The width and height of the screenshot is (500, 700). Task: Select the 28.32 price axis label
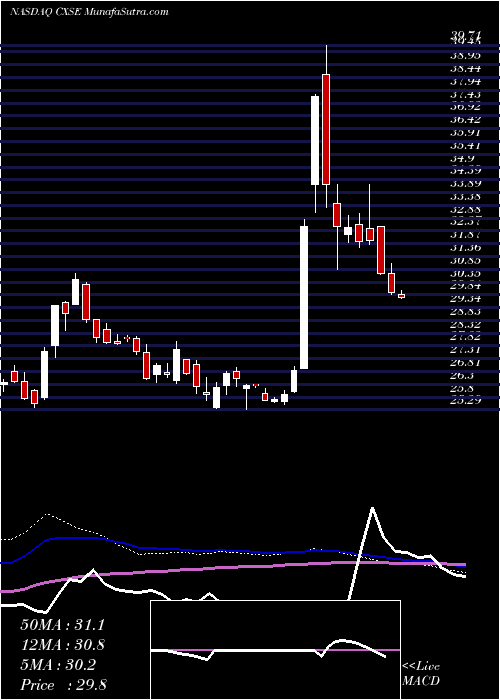pyautogui.click(x=466, y=325)
